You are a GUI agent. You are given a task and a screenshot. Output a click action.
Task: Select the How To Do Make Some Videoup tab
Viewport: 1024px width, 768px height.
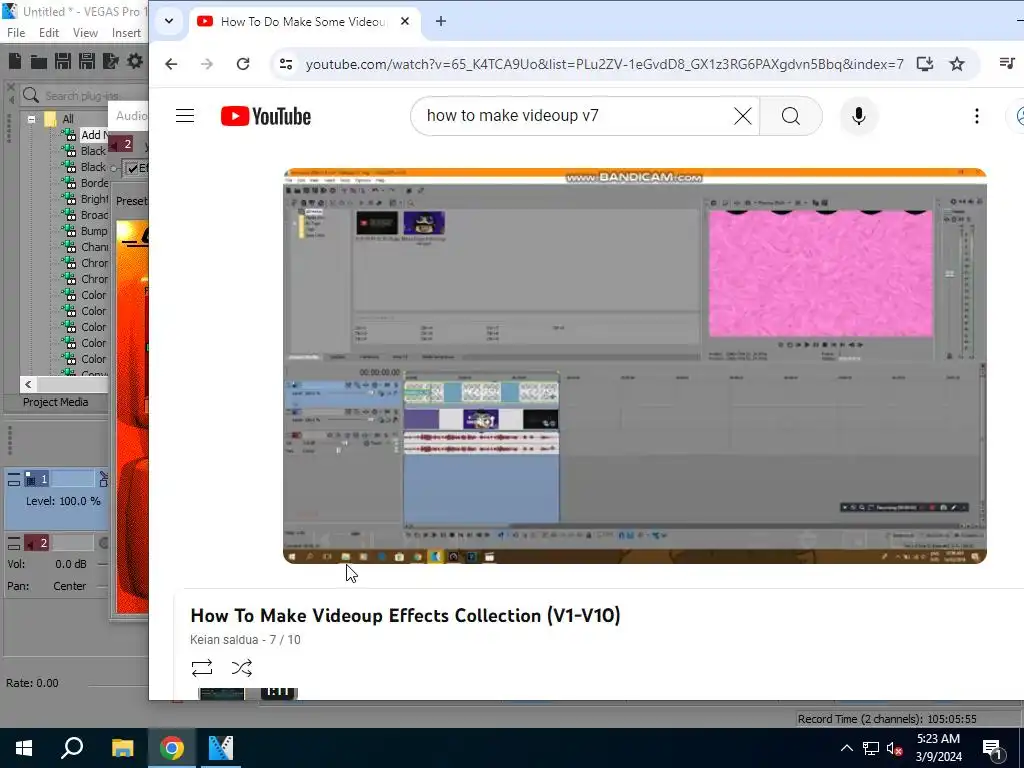304,22
